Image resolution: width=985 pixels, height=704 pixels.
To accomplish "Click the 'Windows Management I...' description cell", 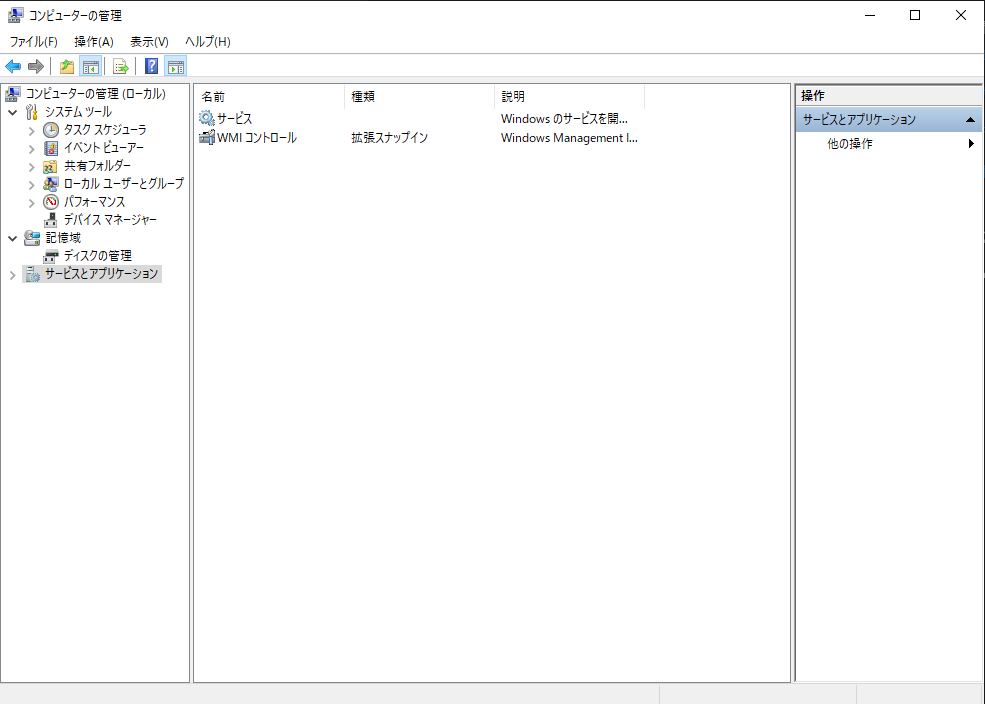I will (x=569, y=138).
